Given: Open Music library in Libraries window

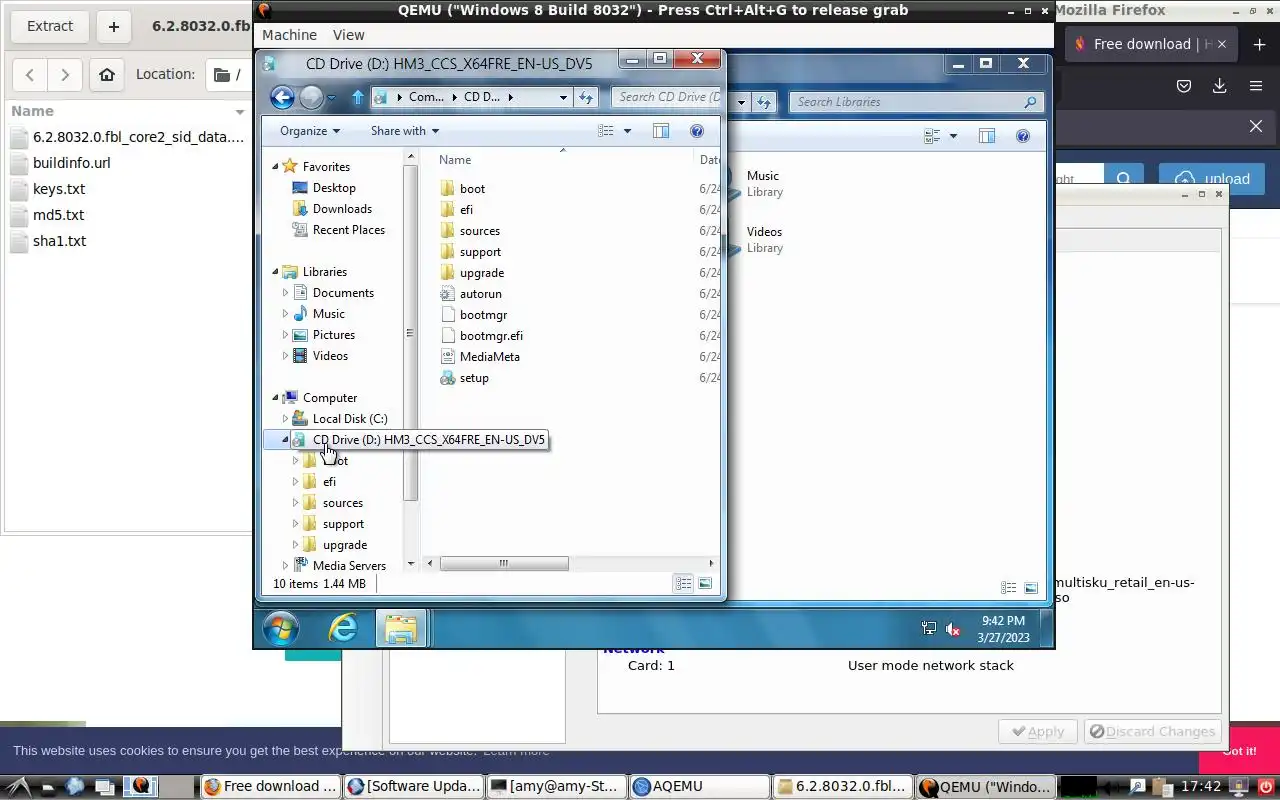Looking at the screenshot, I should (x=763, y=184).
